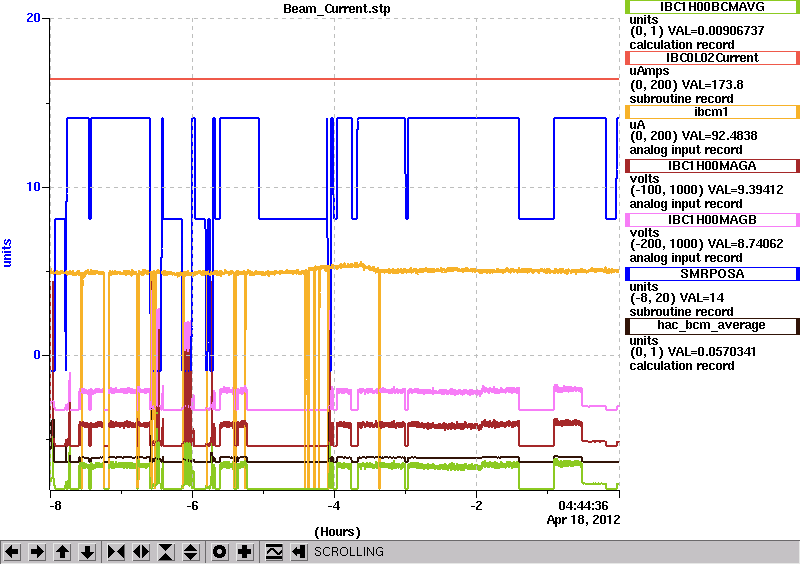Click the Apr 18, 2012 date label
The image size is (800, 564).
(583, 520)
